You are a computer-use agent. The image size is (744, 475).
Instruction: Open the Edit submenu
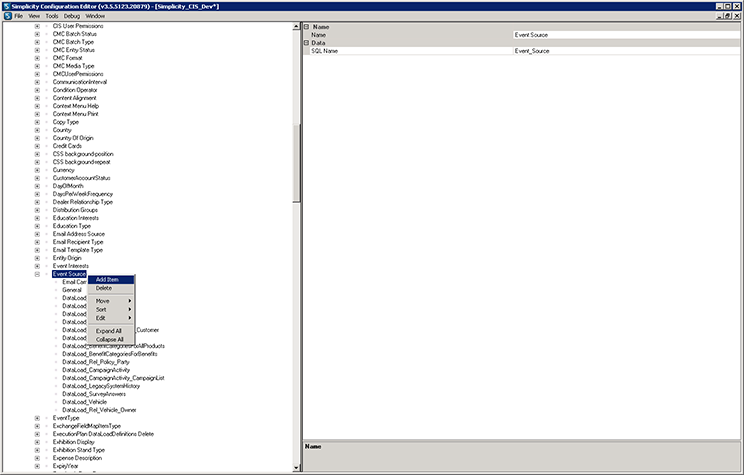111,318
